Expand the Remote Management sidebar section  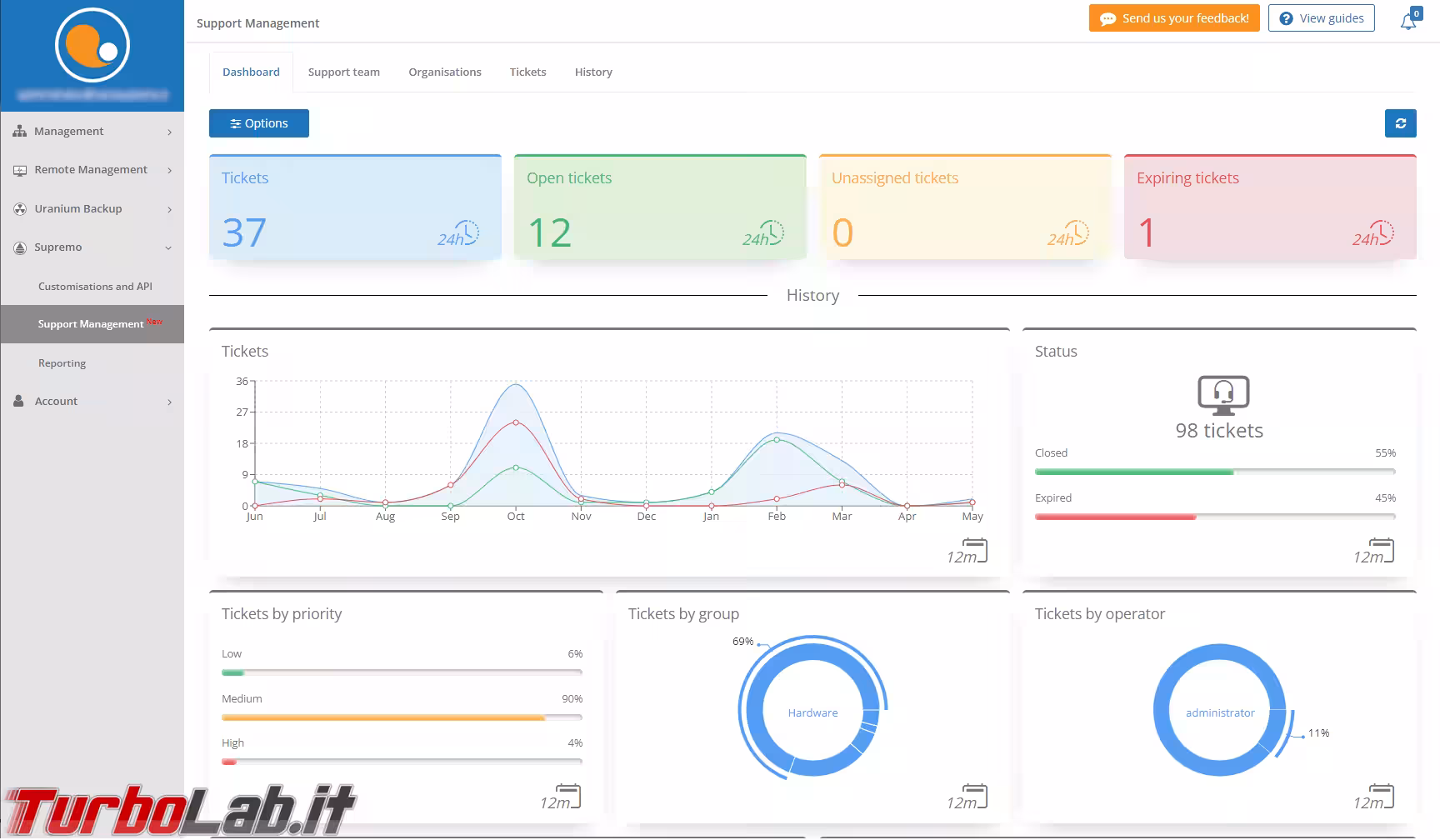(x=92, y=170)
